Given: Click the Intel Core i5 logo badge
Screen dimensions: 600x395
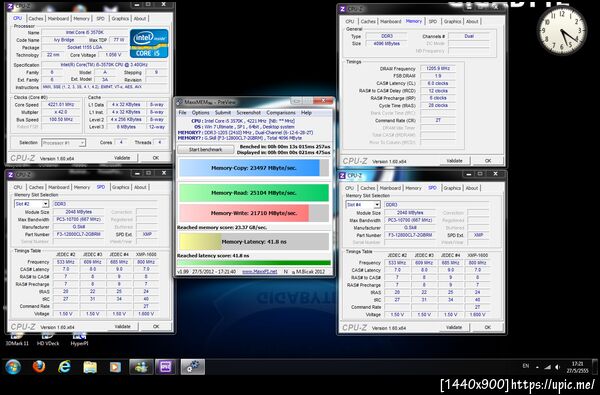Looking at the screenshot, I should pos(149,43).
